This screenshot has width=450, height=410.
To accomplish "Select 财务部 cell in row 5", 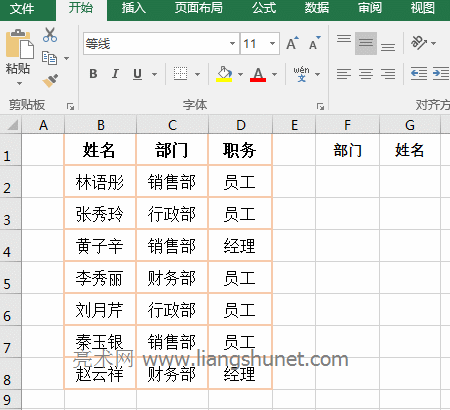I will [x=172, y=278].
